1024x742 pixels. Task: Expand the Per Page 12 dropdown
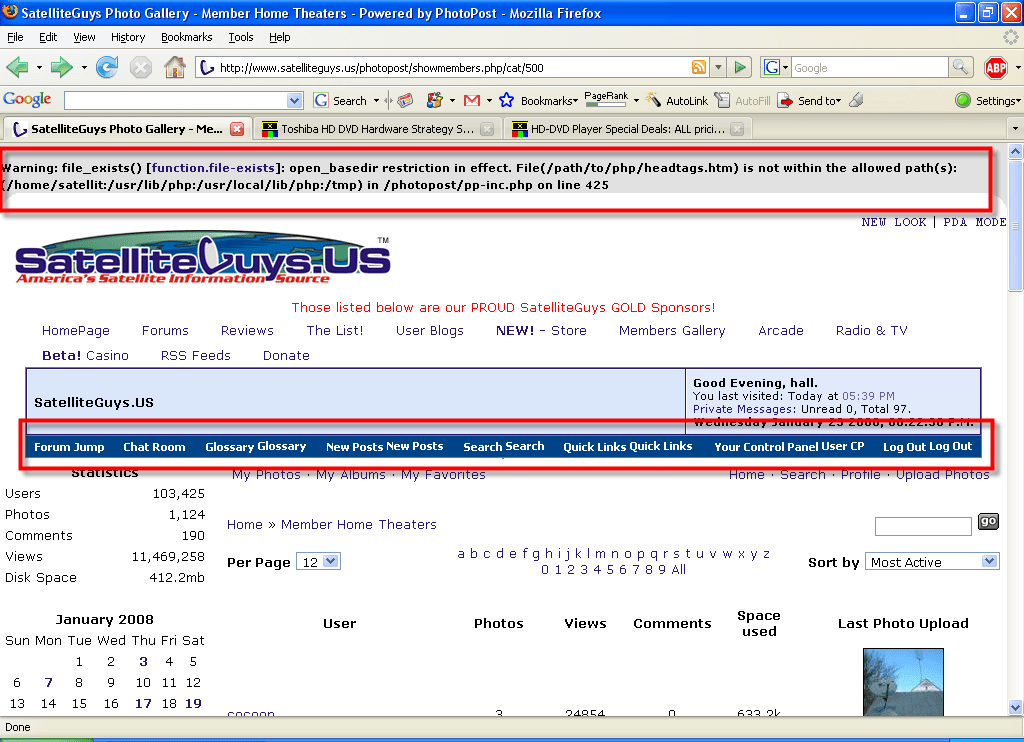coord(318,562)
